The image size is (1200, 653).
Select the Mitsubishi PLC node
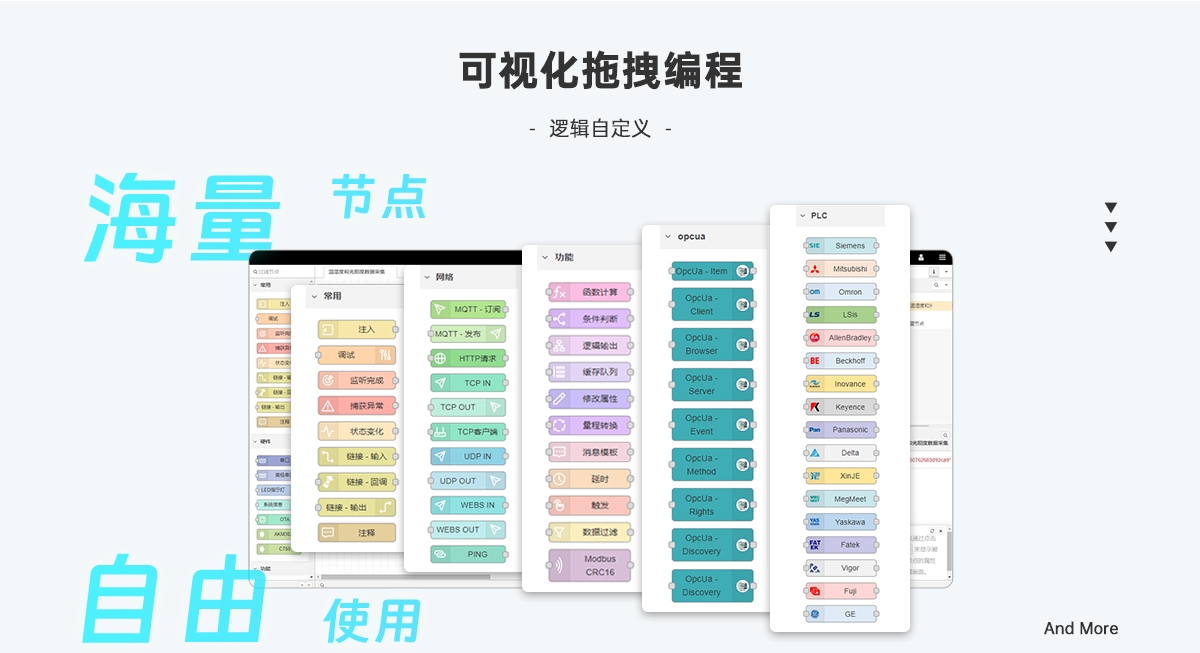(841, 269)
